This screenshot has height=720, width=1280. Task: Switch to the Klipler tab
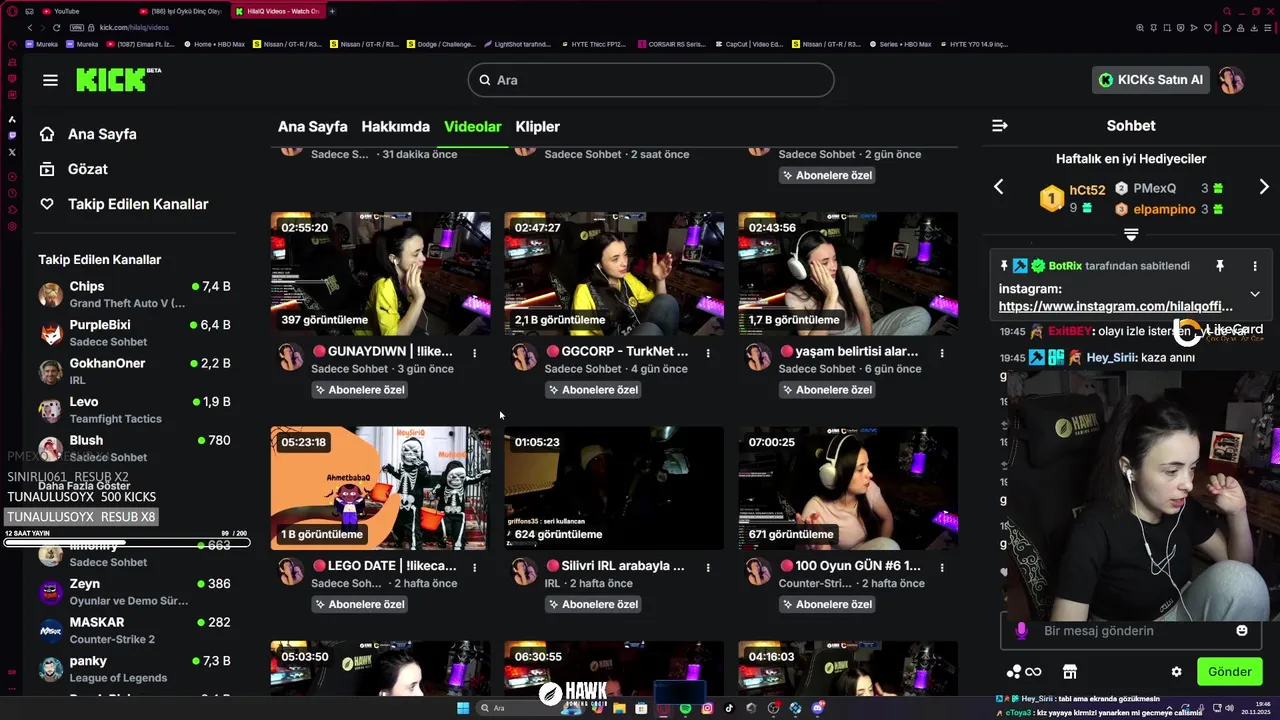point(537,127)
